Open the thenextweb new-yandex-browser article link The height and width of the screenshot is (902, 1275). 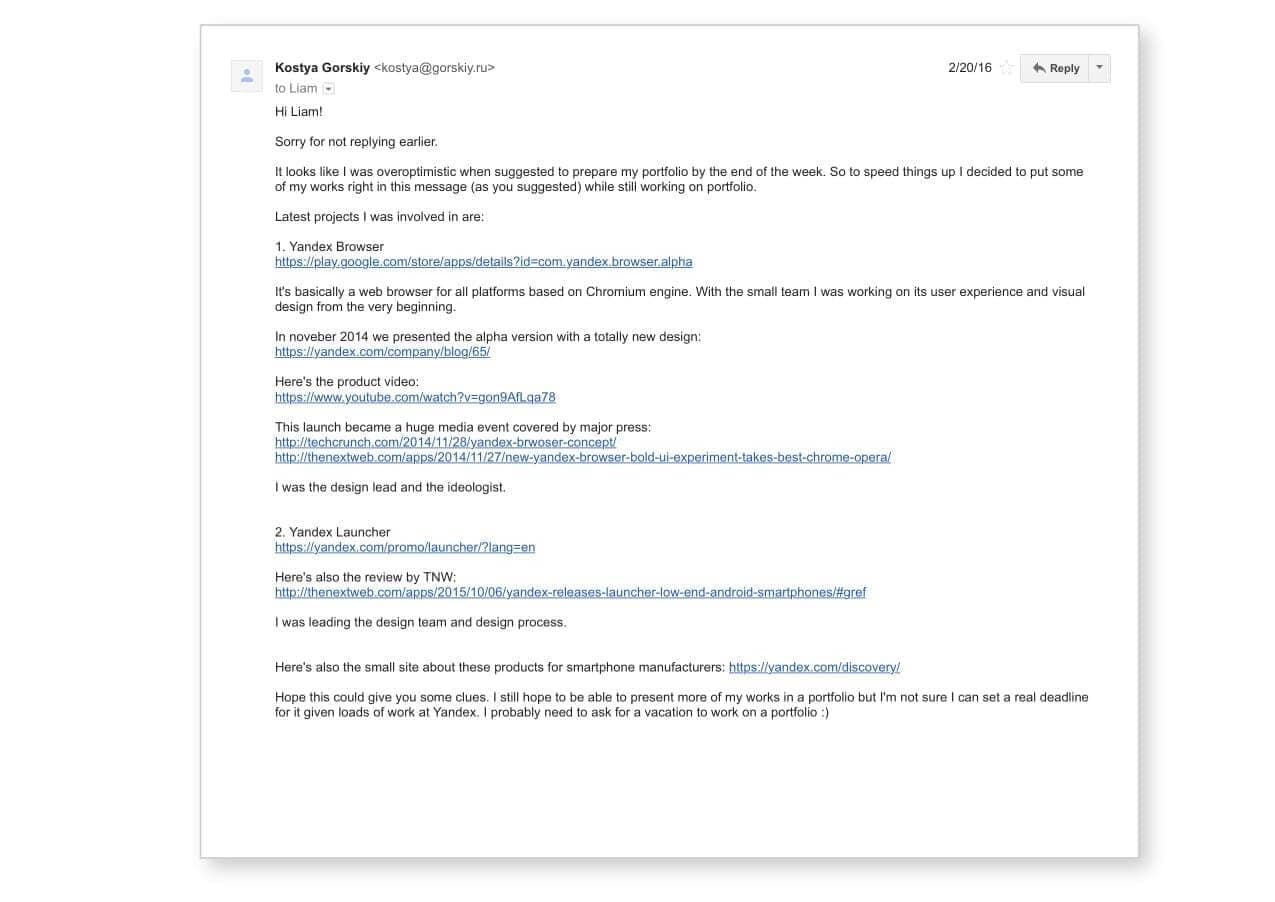click(x=583, y=457)
